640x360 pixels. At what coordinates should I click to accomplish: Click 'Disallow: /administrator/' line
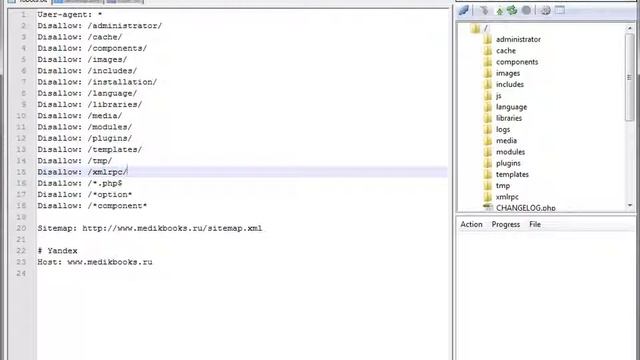pos(100,26)
